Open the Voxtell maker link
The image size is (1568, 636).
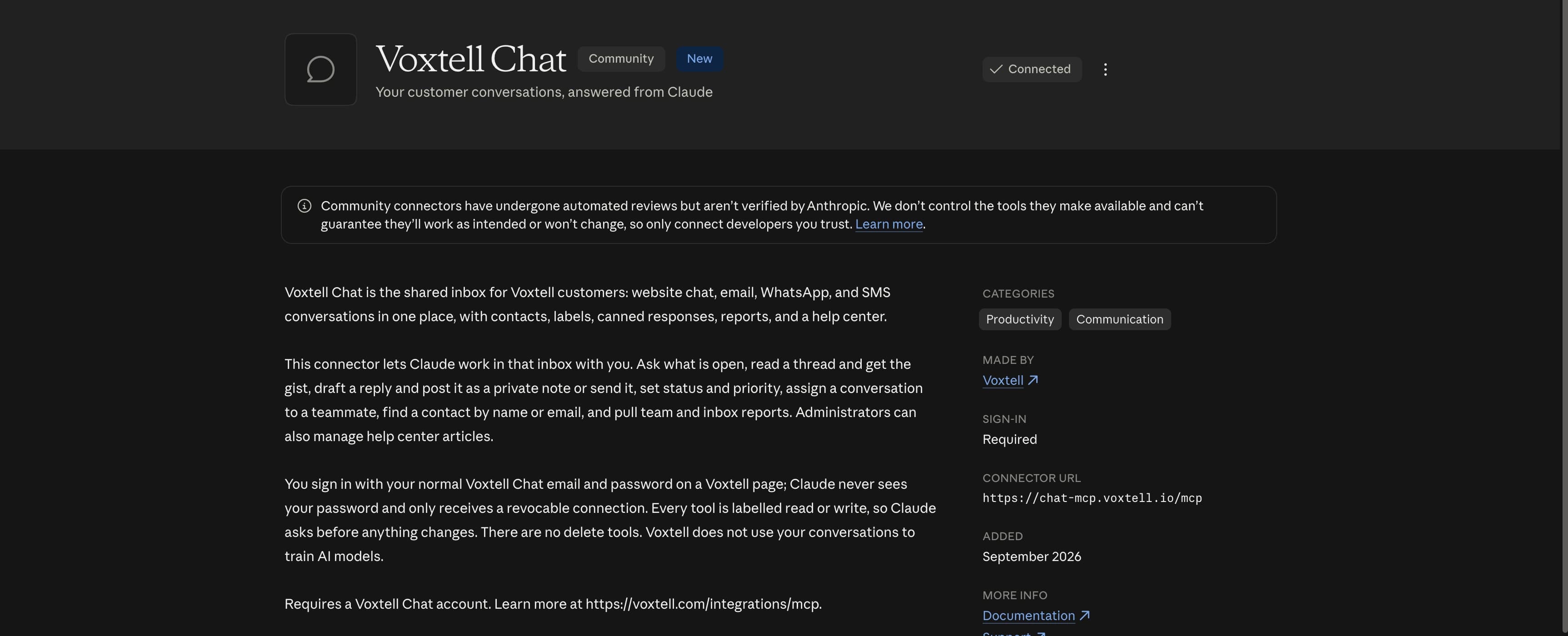point(1003,380)
